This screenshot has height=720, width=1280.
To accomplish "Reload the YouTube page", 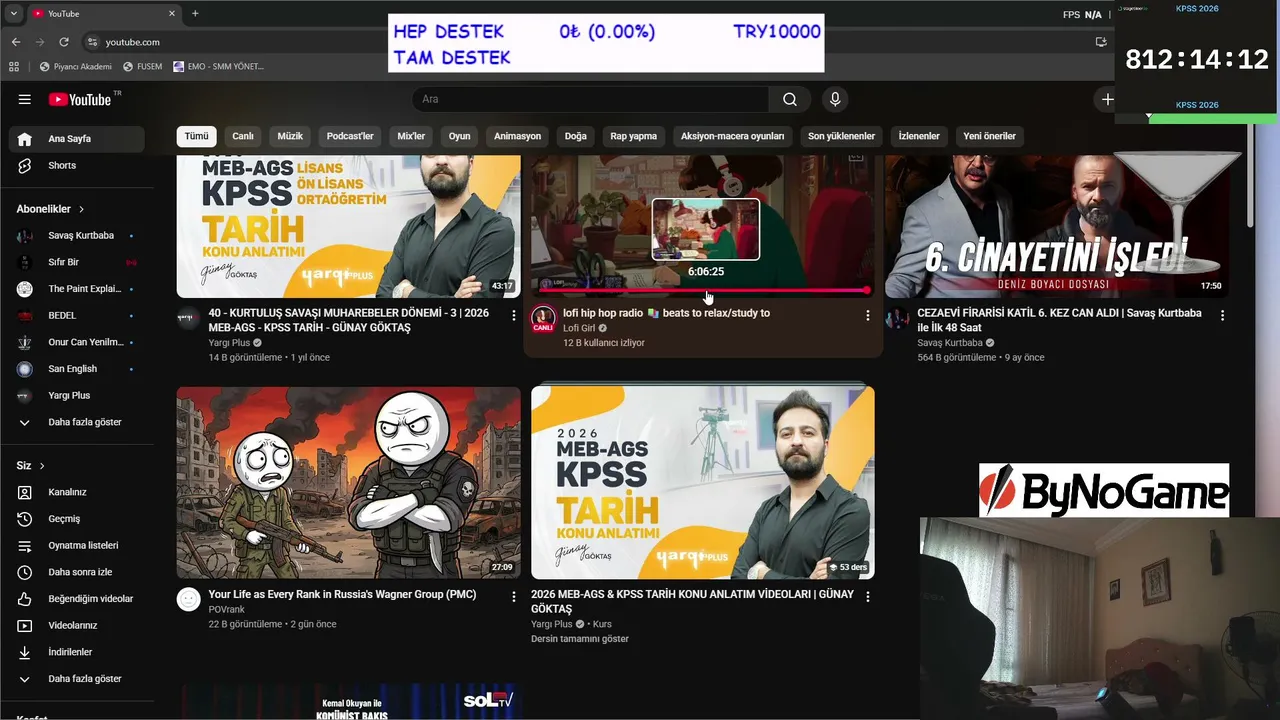I will [64, 42].
